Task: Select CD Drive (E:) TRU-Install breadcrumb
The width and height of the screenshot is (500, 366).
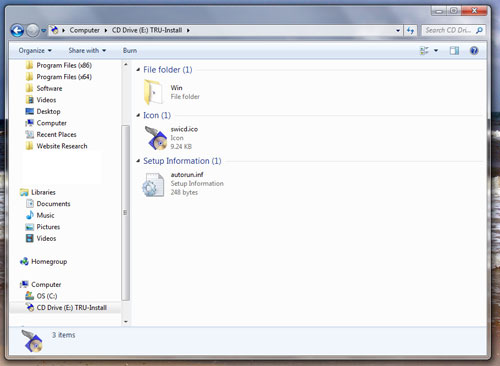Action: tap(147, 30)
